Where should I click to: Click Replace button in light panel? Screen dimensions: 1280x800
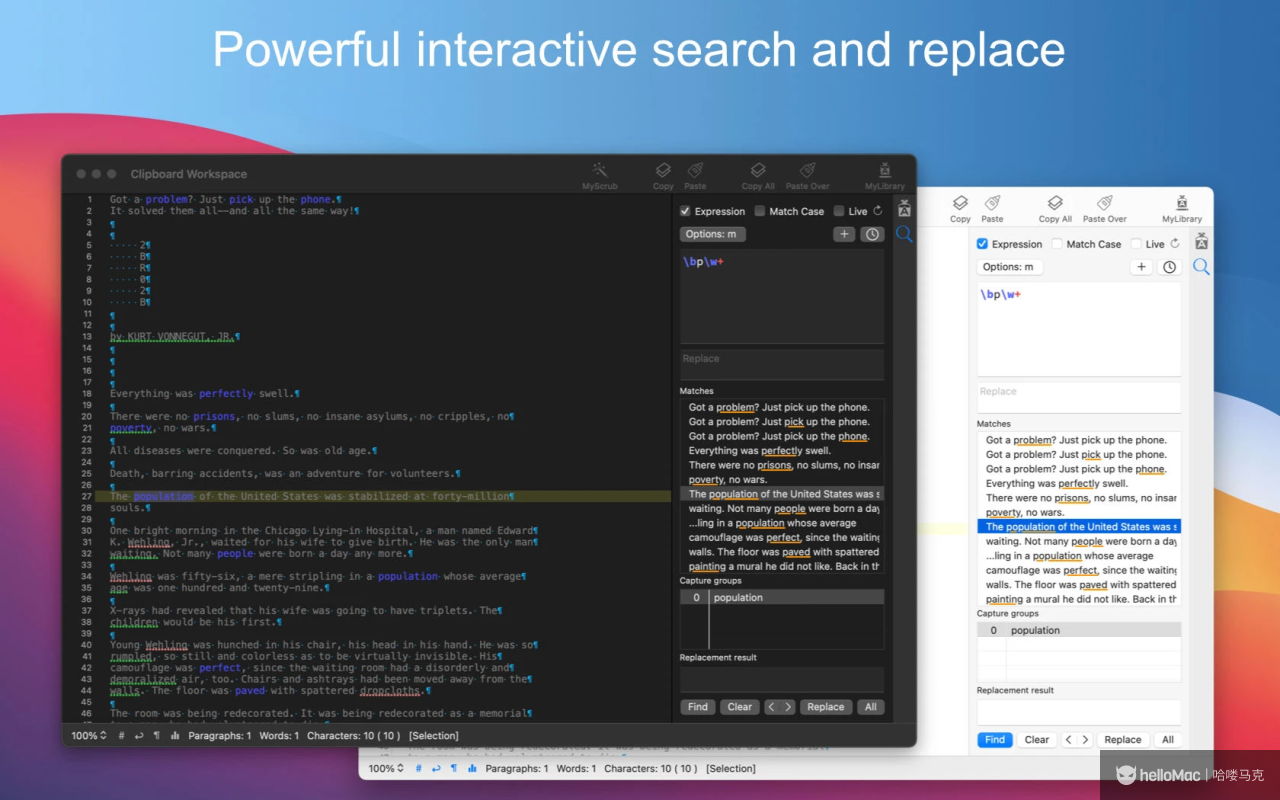point(1123,740)
